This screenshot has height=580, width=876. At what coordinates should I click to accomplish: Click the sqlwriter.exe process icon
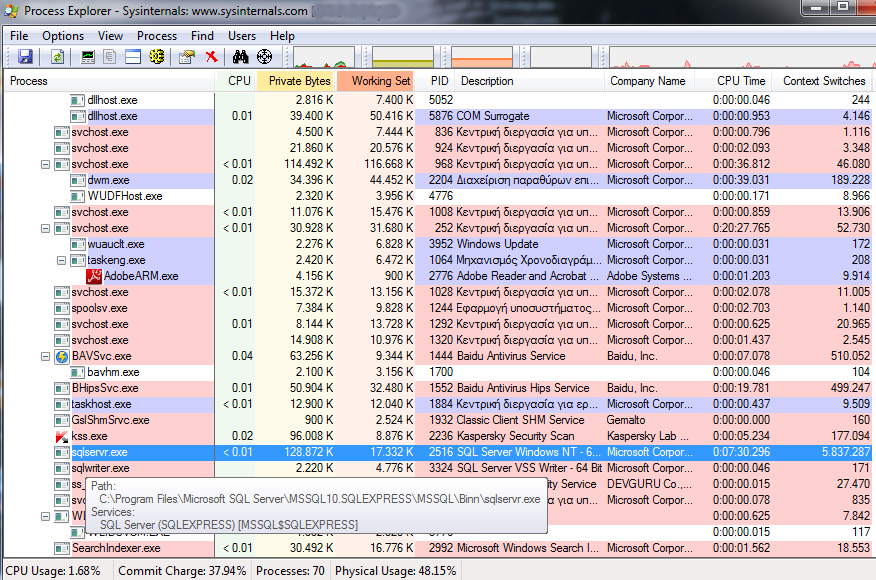pyautogui.click(x=62, y=468)
